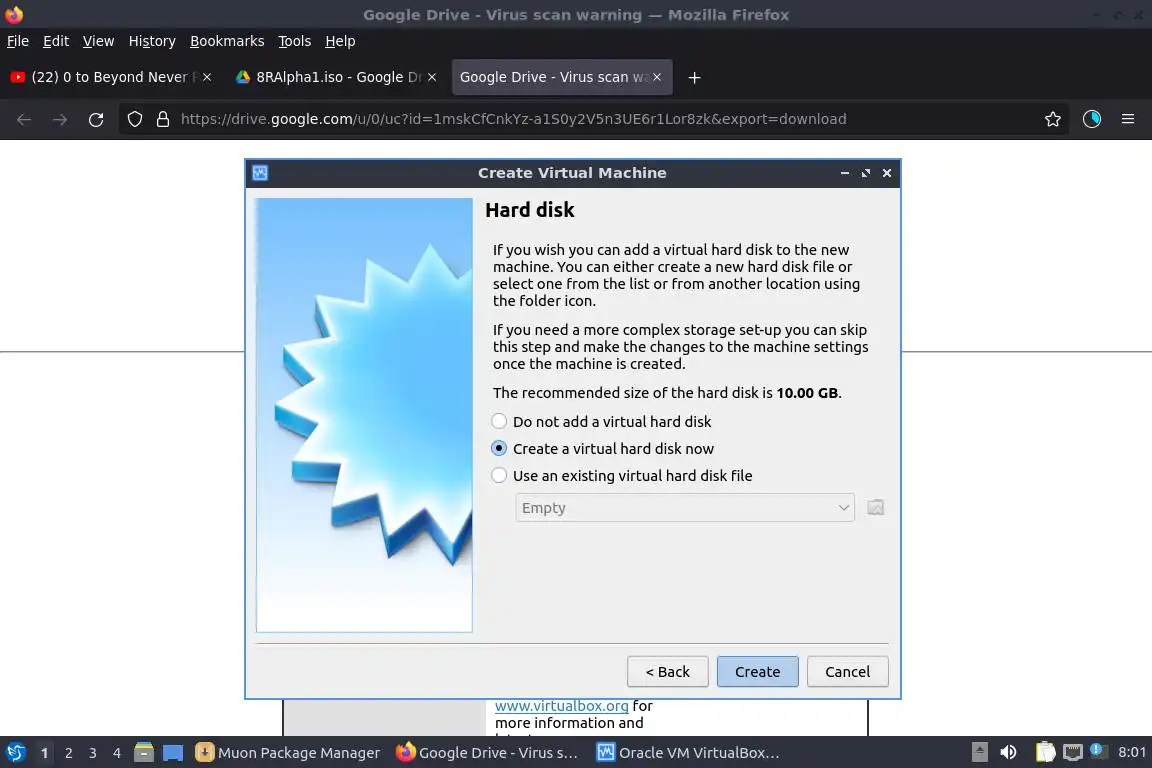This screenshot has height=768, width=1152.
Task: Open the Help menu in Firefox
Action: 340,41
